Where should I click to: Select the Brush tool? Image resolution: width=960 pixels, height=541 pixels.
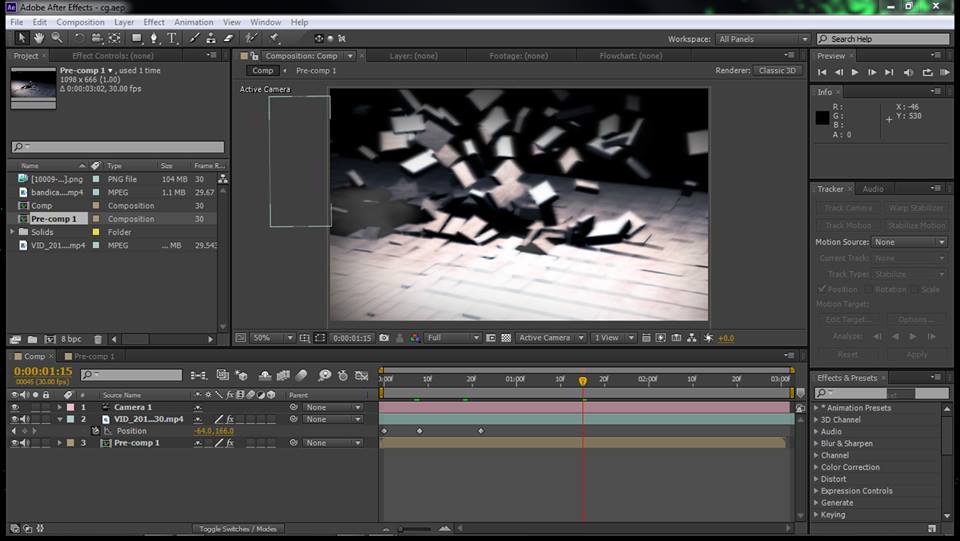[x=193, y=38]
